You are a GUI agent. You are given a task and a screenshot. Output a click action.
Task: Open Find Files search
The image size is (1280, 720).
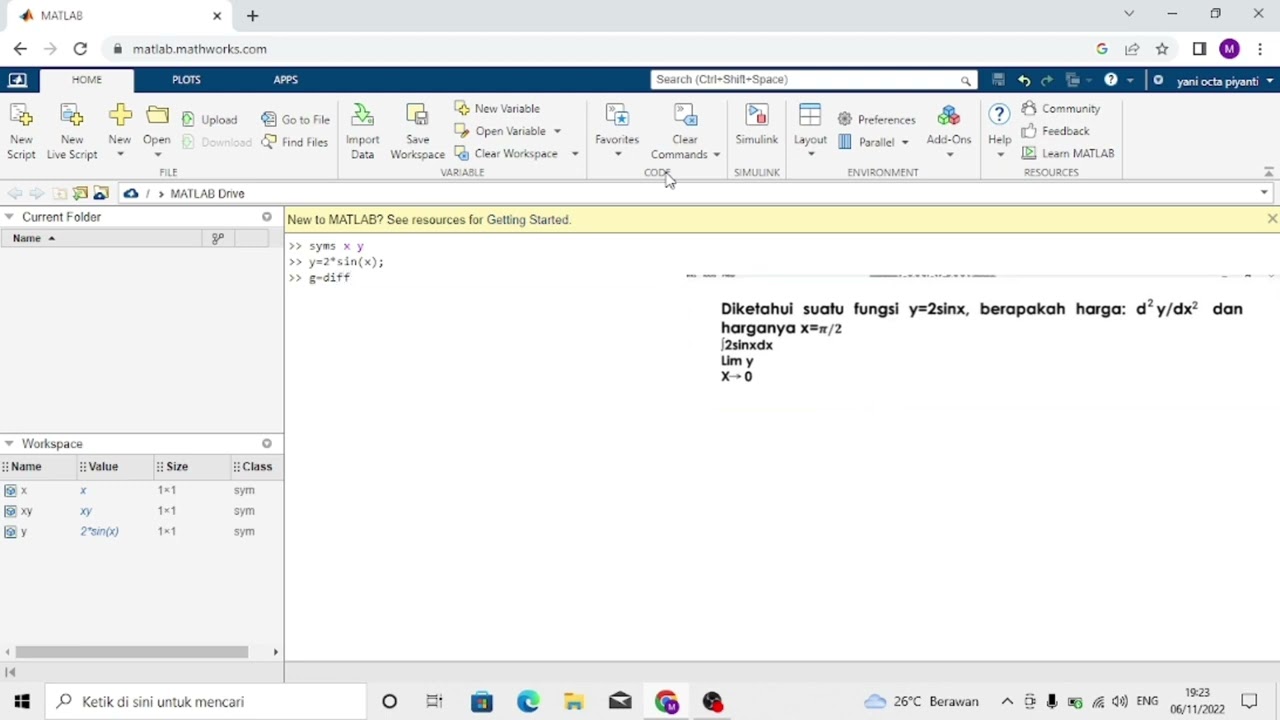[295, 142]
